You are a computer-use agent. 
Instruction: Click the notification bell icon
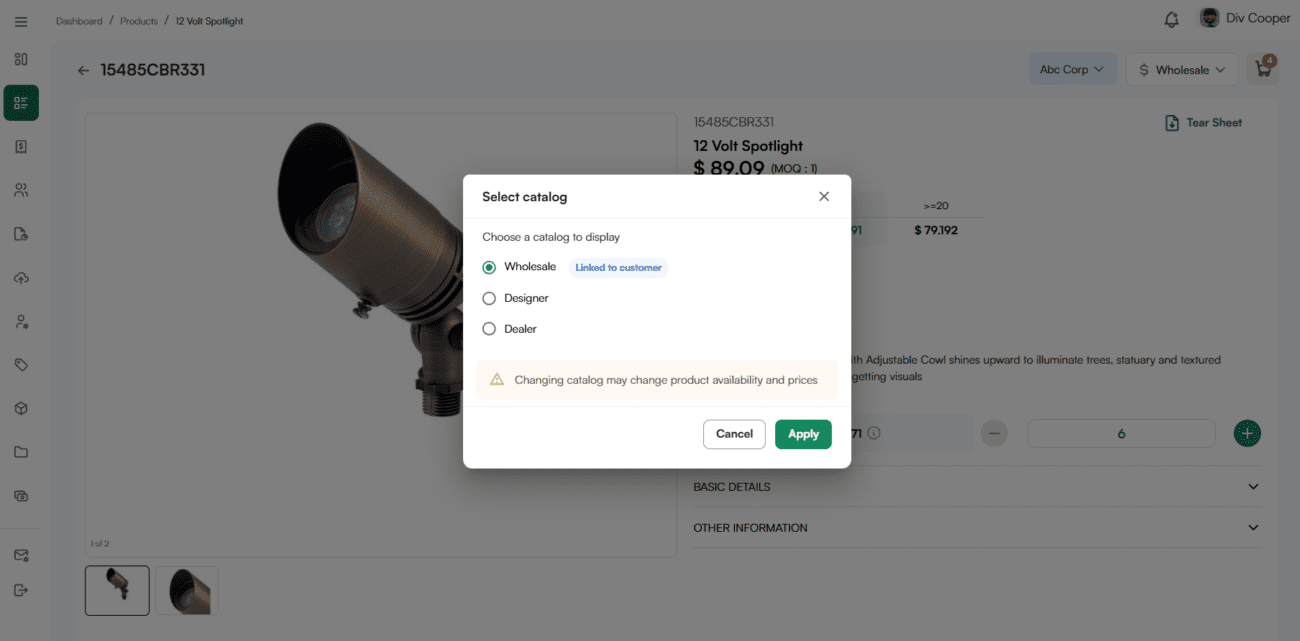(x=1171, y=20)
